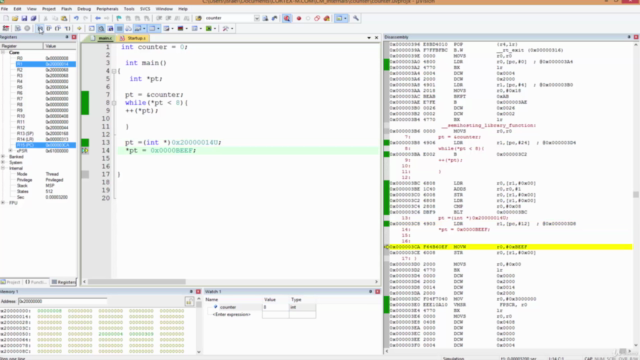The height and width of the screenshot is (360, 640).
Task: Switch to the Functions bottom tab
Action: pos(36,282)
